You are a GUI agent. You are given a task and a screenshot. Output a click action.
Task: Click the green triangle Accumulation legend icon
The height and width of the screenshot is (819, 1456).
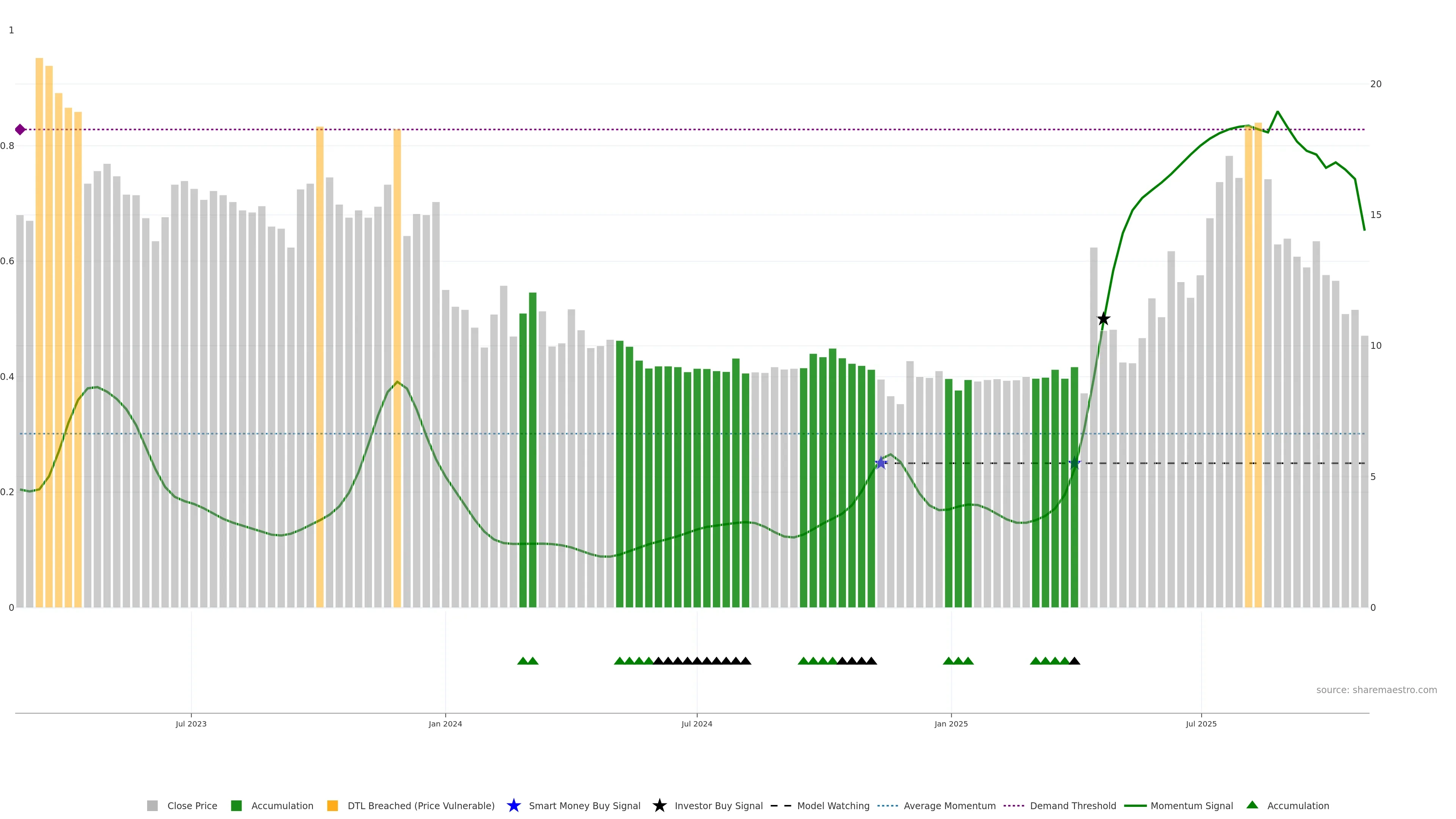click(x=1252, y=805)
